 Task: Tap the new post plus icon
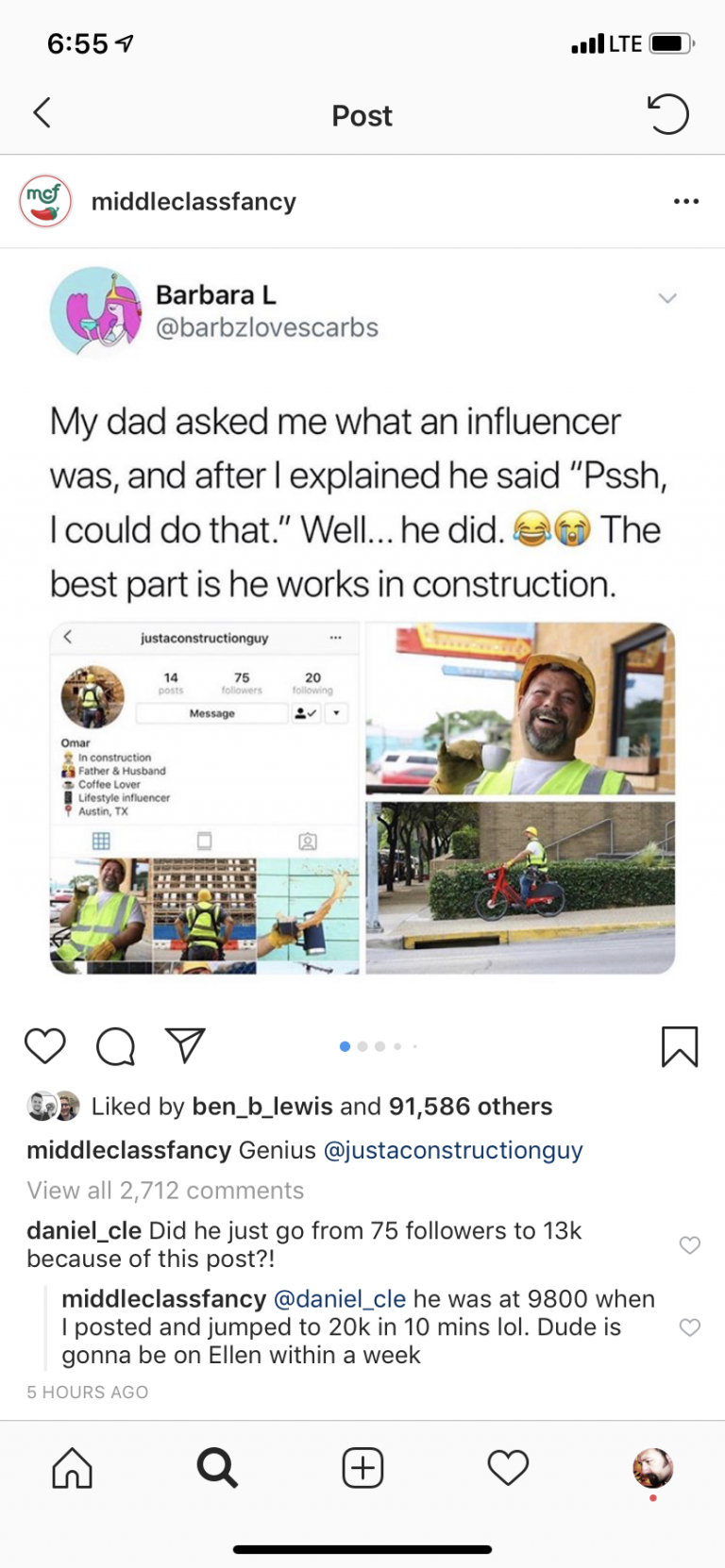[x=362, y=1468]
